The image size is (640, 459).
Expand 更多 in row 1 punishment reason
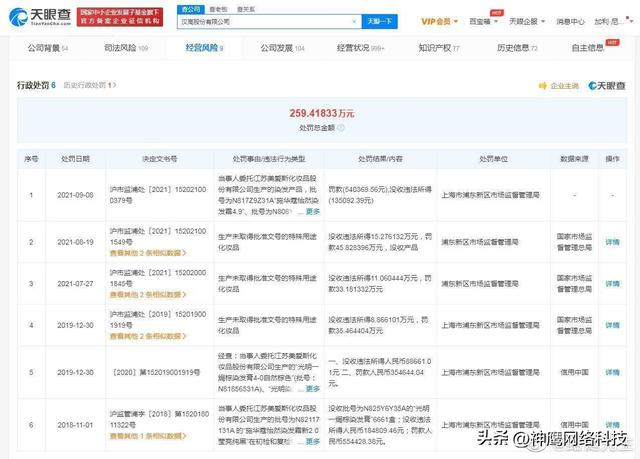point(313,212)
